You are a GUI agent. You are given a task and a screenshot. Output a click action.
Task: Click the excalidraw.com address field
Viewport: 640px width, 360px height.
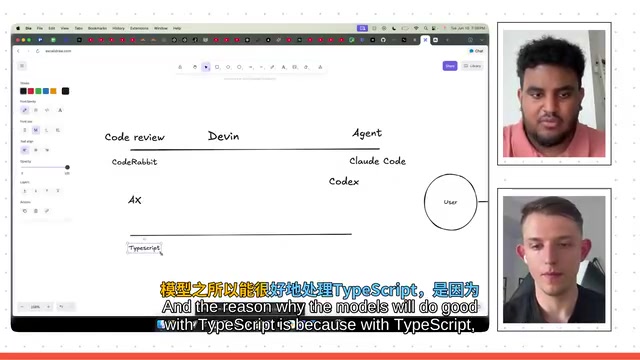58,51
